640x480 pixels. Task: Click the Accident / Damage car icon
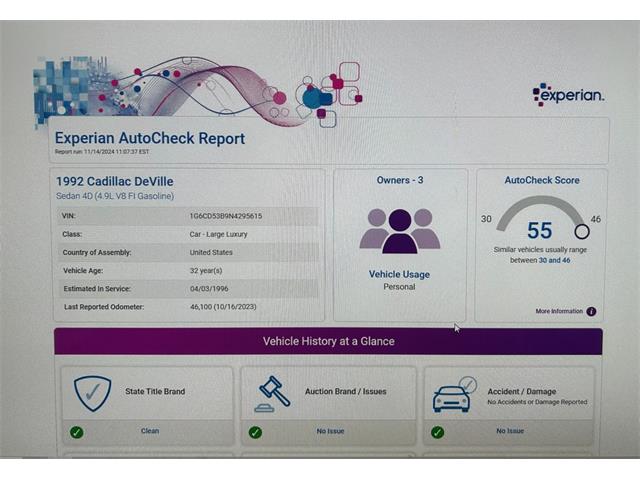(x=453, y=394)
